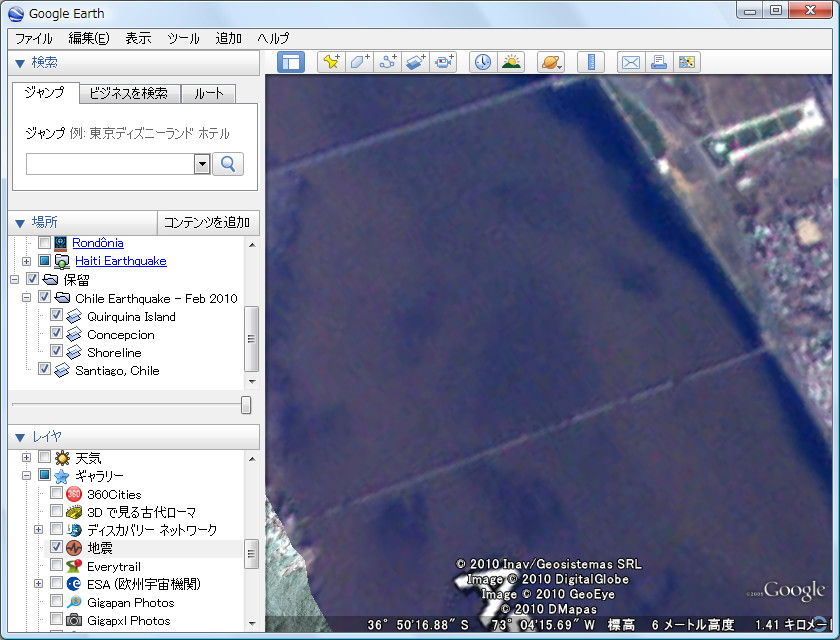Open the 編集(E) menu
The width and height of the screenshot is (840, 640).
pyautogui.click(x=89, y=39)
